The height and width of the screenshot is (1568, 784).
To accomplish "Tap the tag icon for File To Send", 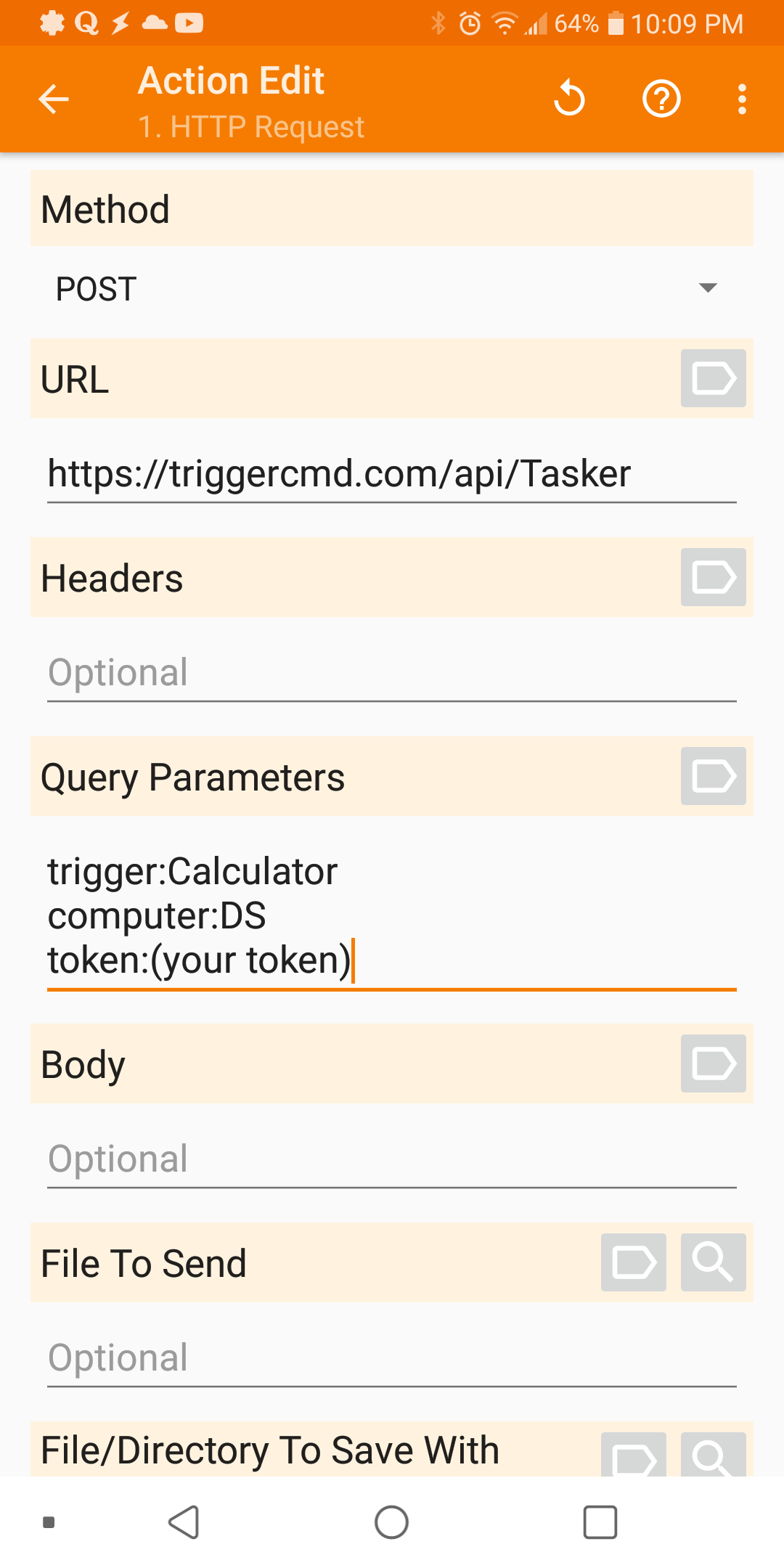I will (633, 1262).
